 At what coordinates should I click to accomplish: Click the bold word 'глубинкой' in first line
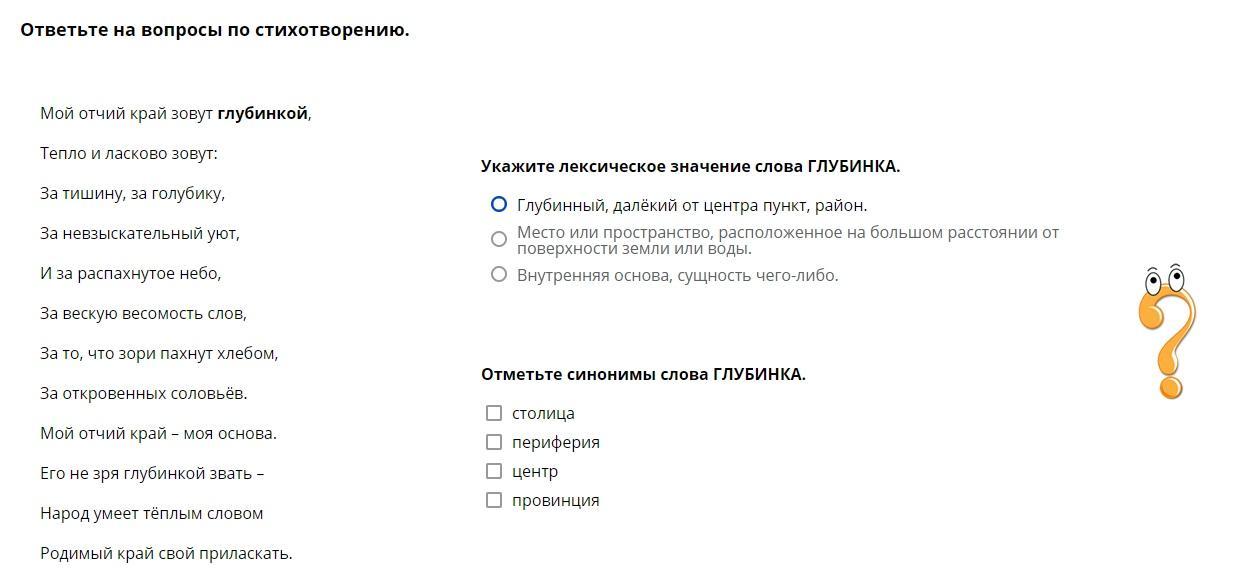262,114
